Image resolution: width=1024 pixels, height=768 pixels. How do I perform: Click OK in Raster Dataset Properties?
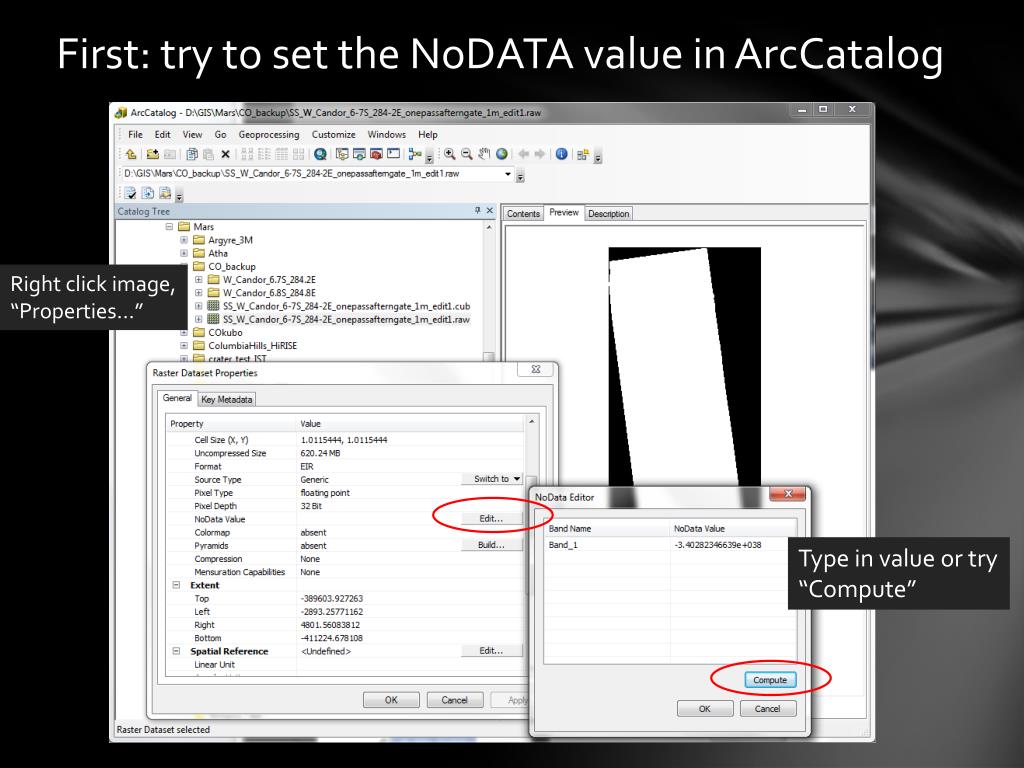pos(391,700)
